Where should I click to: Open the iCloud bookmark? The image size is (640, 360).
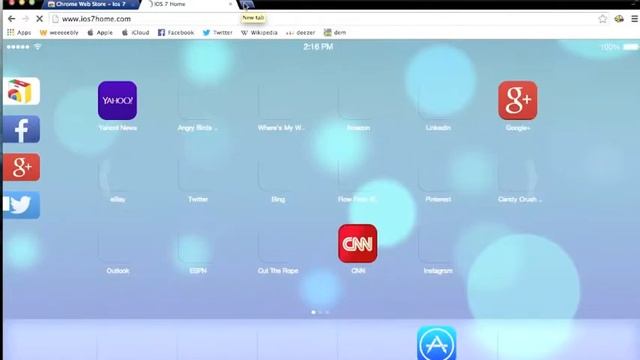tap(136, 32)
